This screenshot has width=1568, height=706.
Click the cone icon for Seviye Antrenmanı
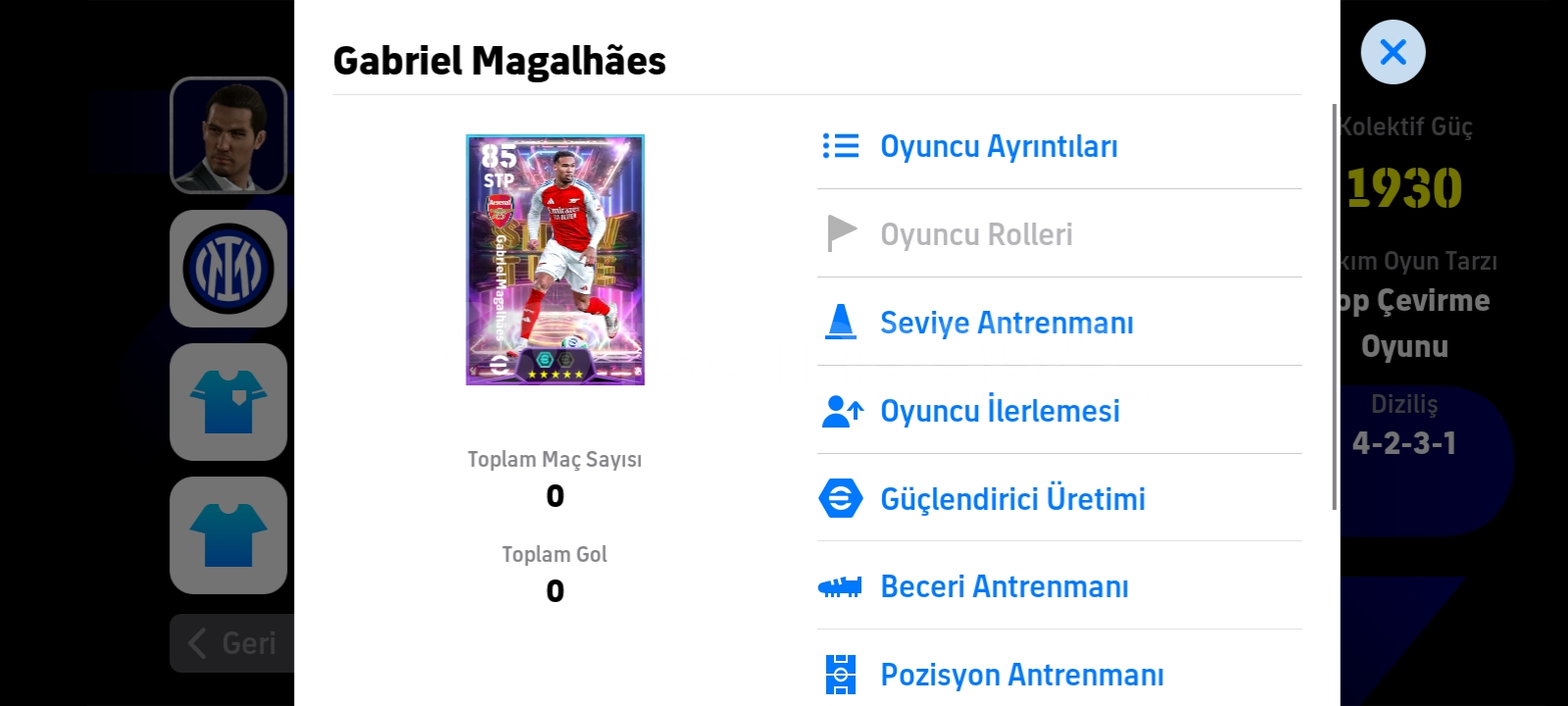[x=841, y=322]
